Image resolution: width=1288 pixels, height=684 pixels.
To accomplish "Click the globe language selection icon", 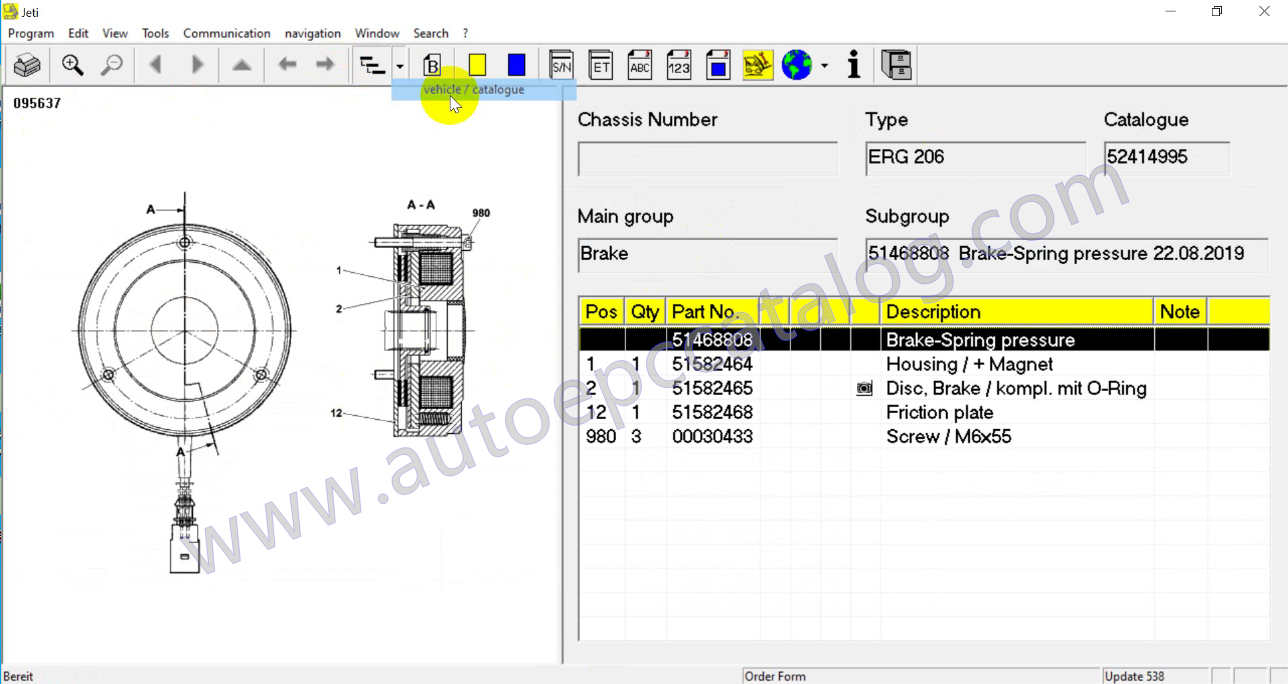I will point(795,64).
